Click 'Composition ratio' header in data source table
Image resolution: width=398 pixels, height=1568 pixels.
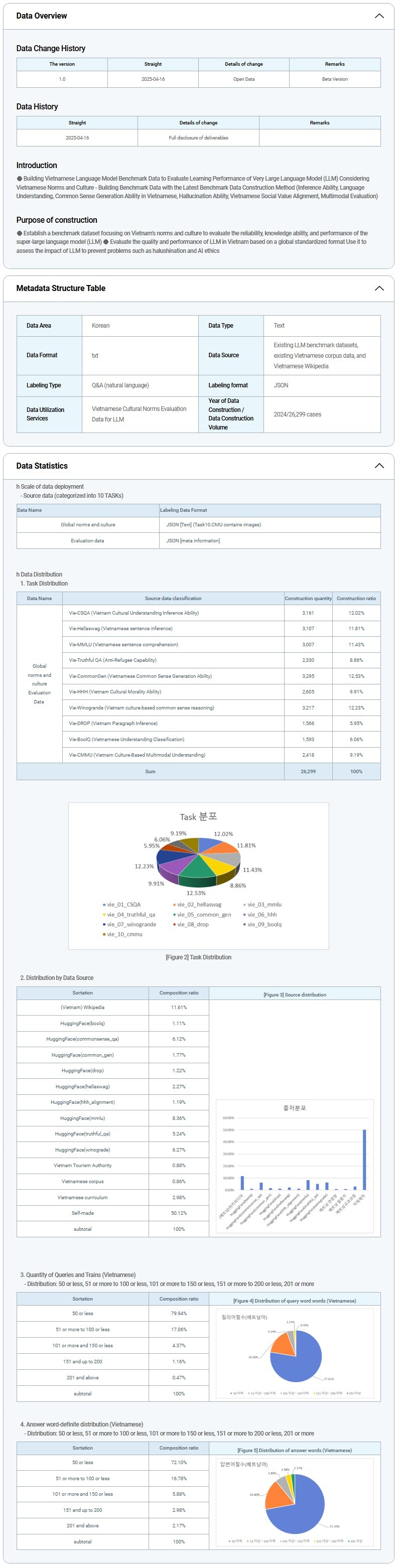click(178, 993)
